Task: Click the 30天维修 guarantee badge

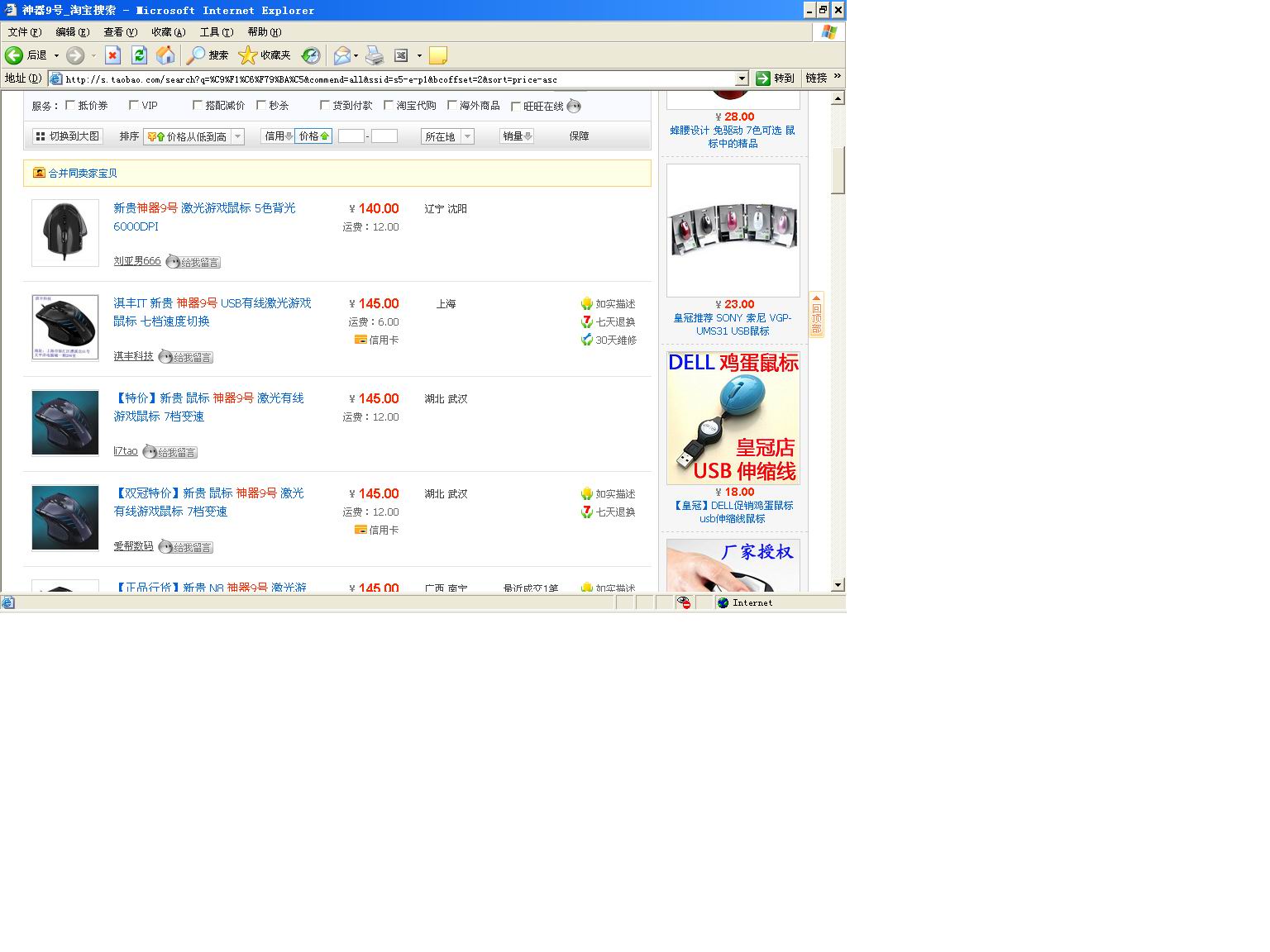Action: (608, 340)
